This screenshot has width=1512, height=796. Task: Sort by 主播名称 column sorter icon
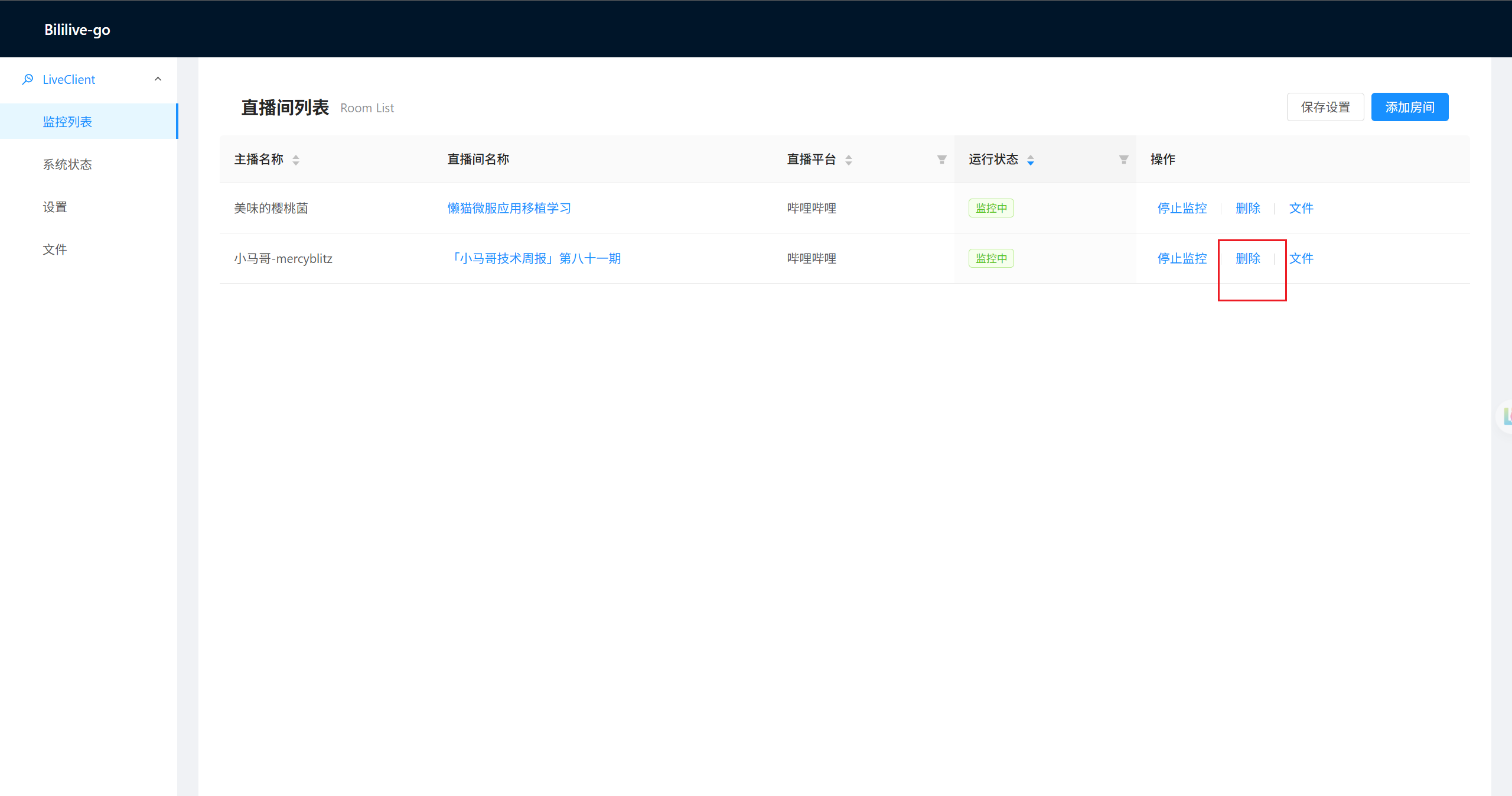[x=296, y=160]
